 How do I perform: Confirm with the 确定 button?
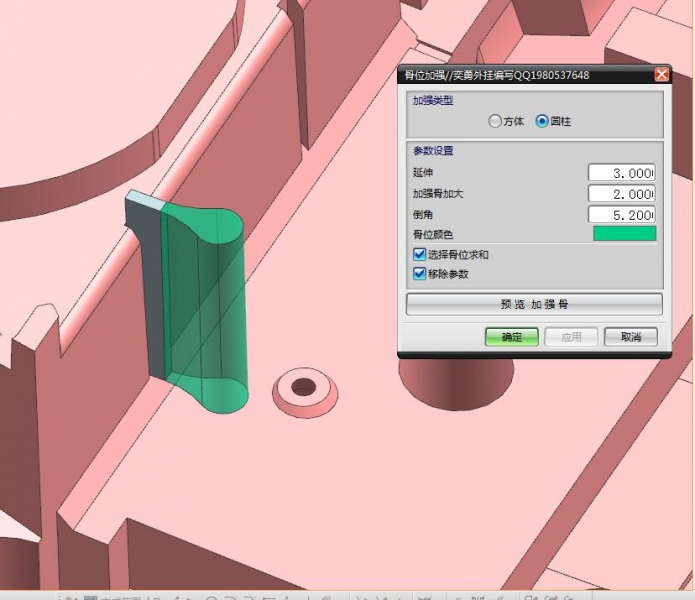(x=511, y=337)
